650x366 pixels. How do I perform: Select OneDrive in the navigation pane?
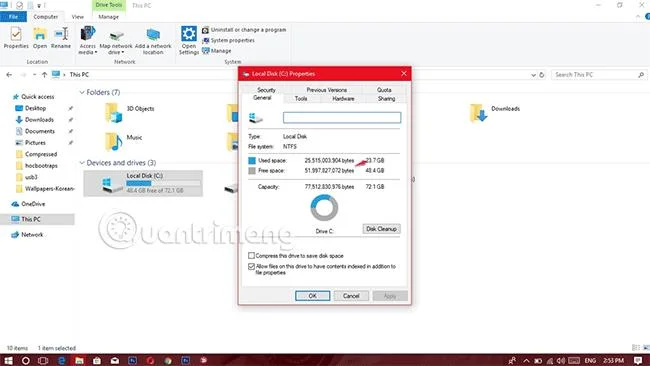(x=28, y=204)
